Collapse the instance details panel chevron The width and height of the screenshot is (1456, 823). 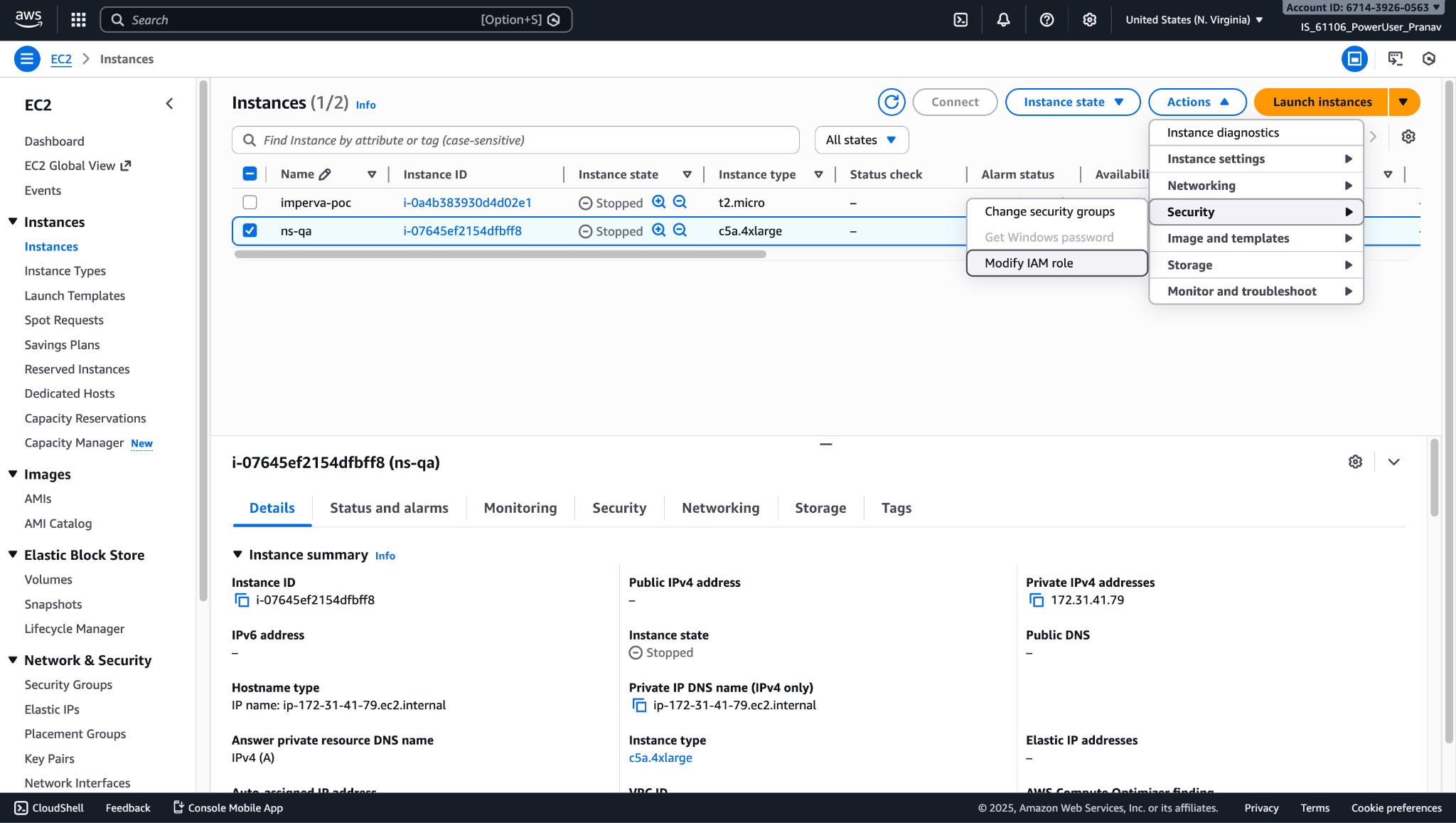pos(1393,462)
